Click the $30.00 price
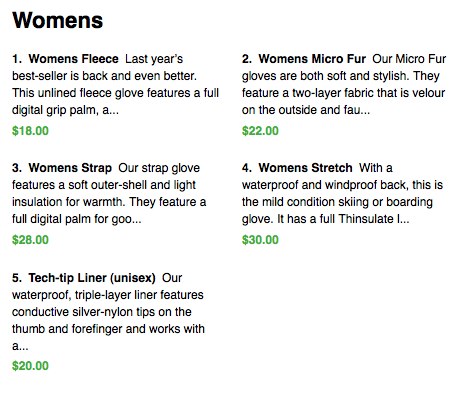This screenshot has height=410, width=466. click(x=260, y=240)
